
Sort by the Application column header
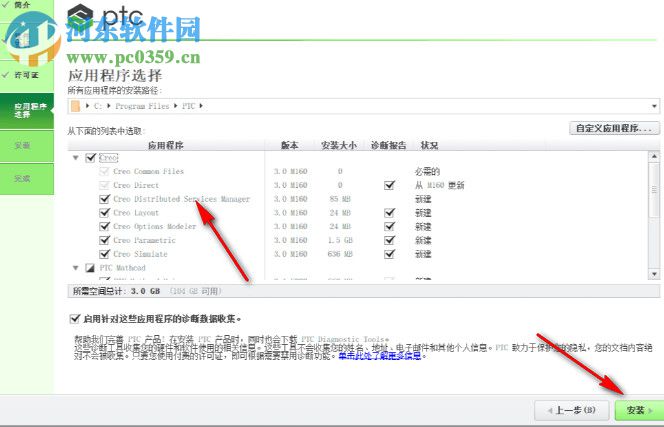pyautogui.click(x=166, y=145)
